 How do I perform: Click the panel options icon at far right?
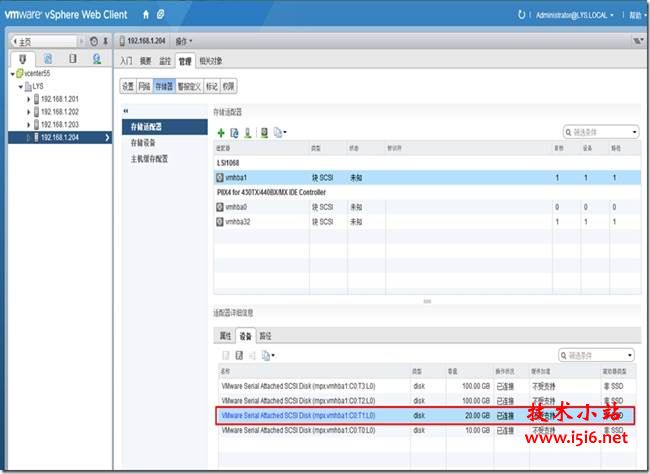click(638, 41)
